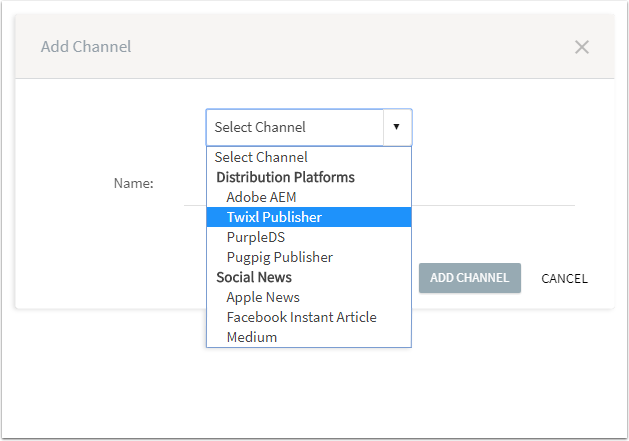The height and width of the screenshot is (441, 629).
Task: Close the Add Channel dialog
Action: click(x=582, y=47)
